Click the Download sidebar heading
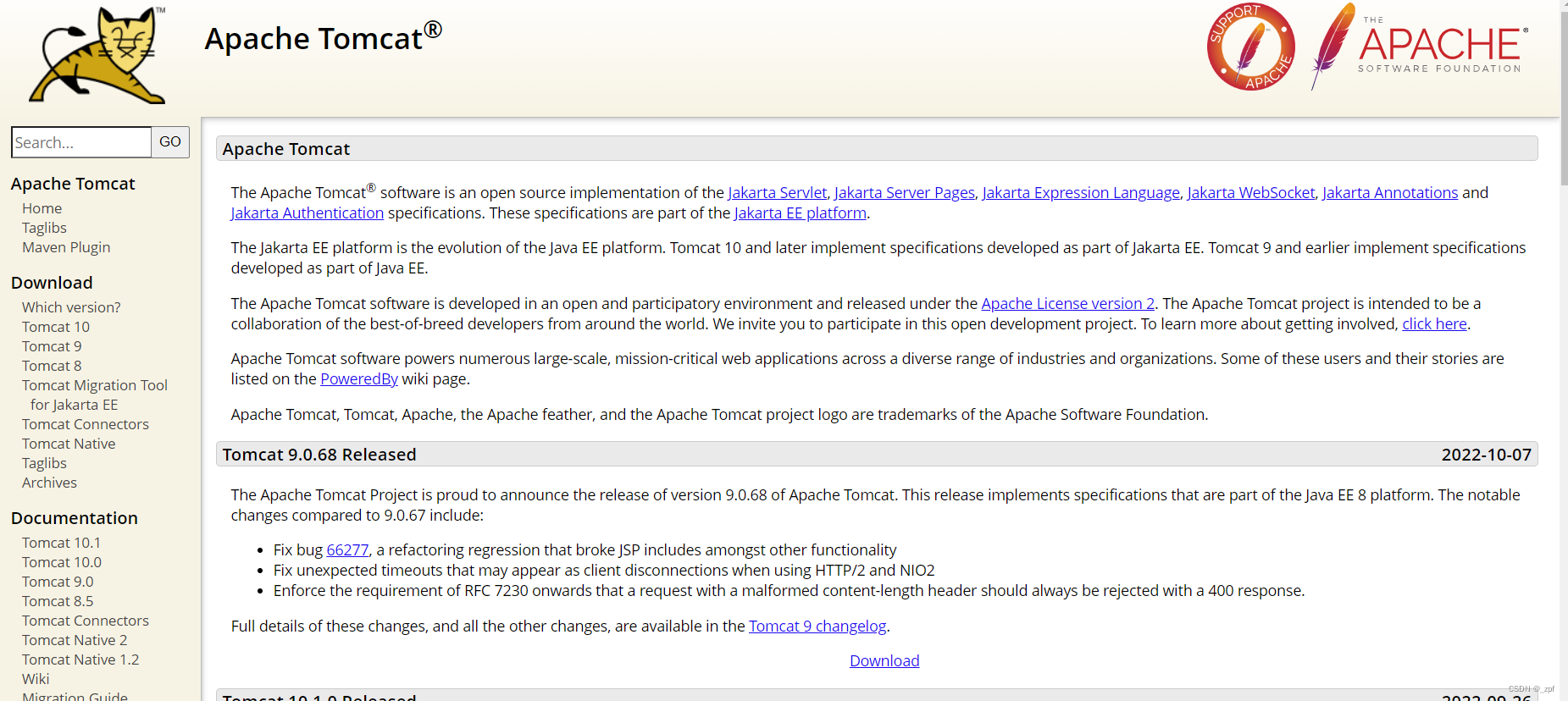Viewport: 1568px width, 701px height. point(52,283)
